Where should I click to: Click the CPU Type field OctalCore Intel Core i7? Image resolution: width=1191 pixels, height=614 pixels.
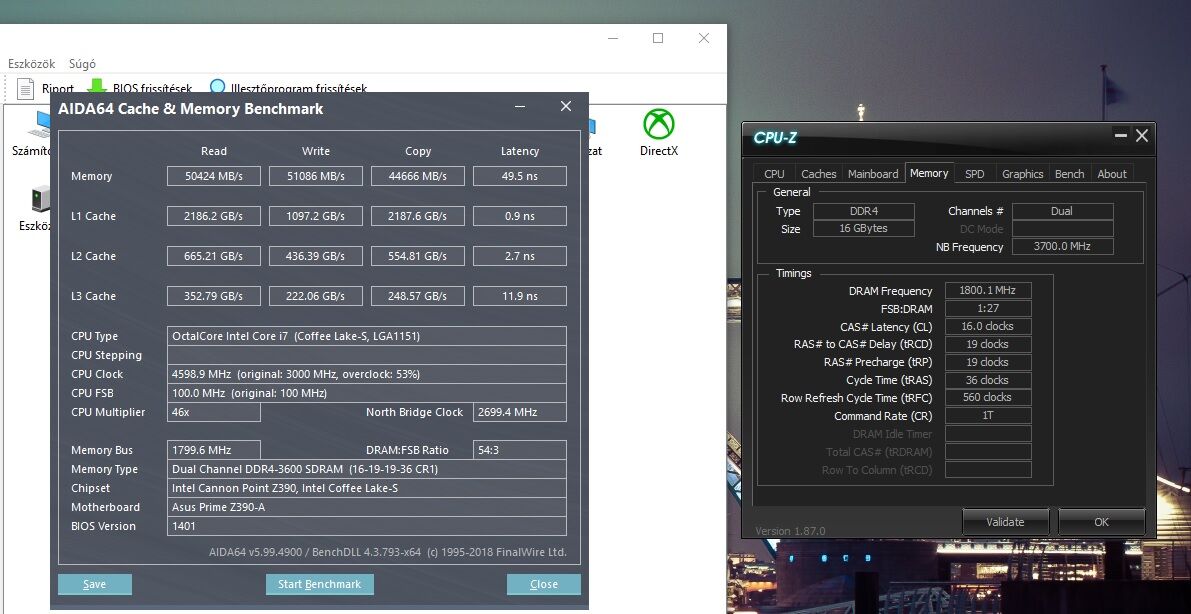pos(367,336)
